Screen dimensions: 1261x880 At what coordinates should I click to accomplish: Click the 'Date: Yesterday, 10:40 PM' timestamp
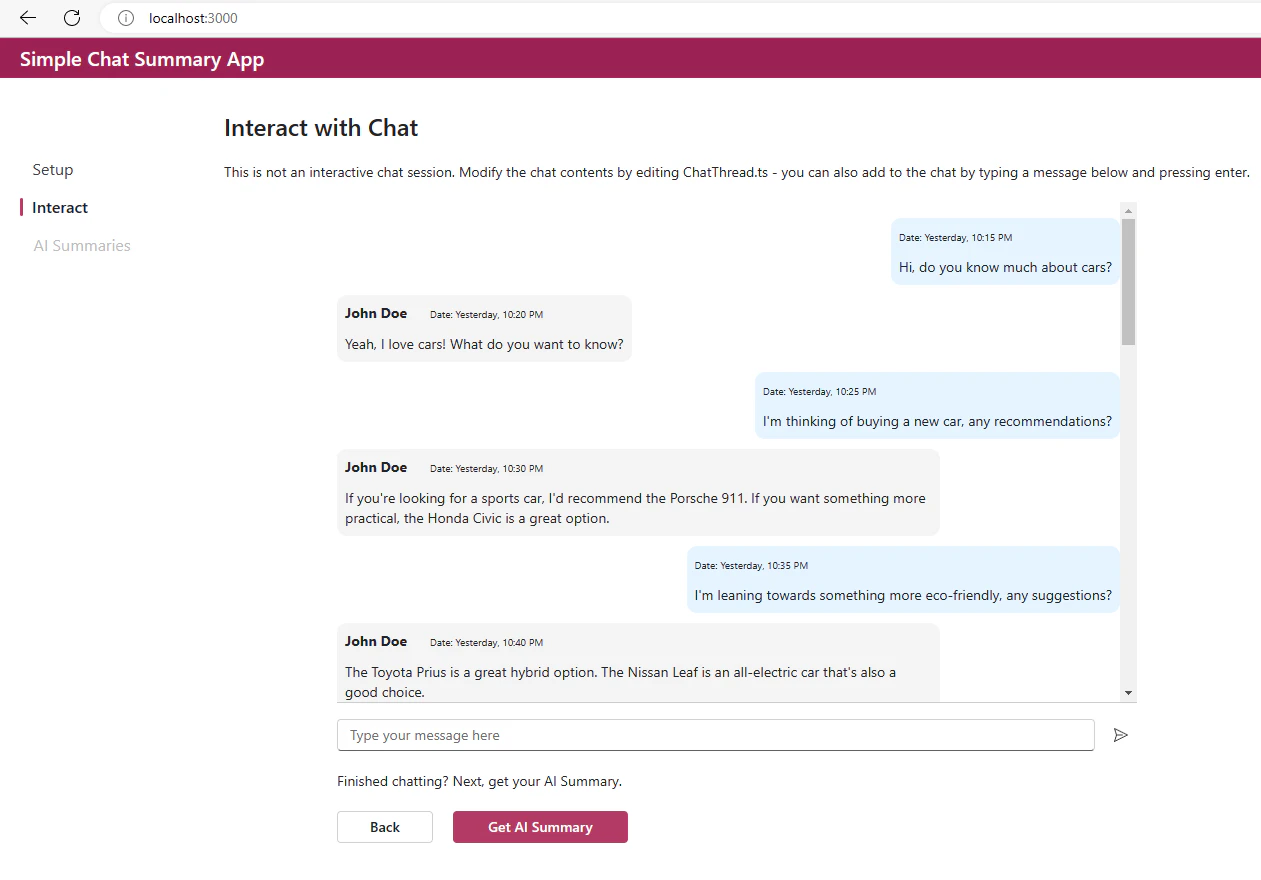(486, 643)
